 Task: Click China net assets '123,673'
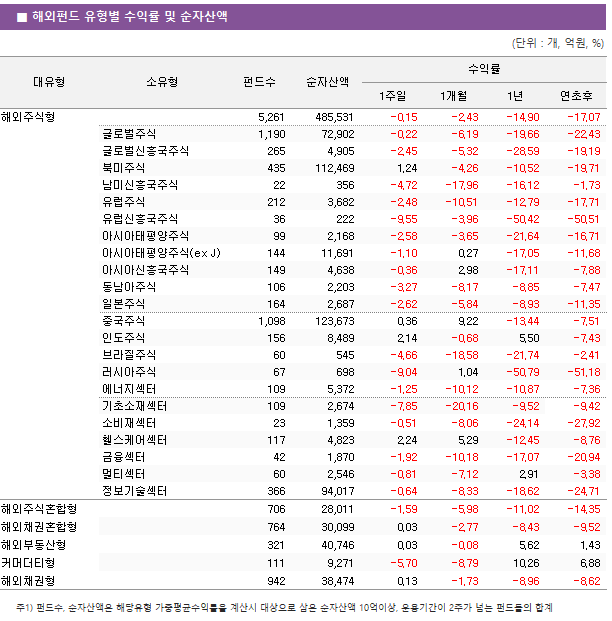(335, 321)
